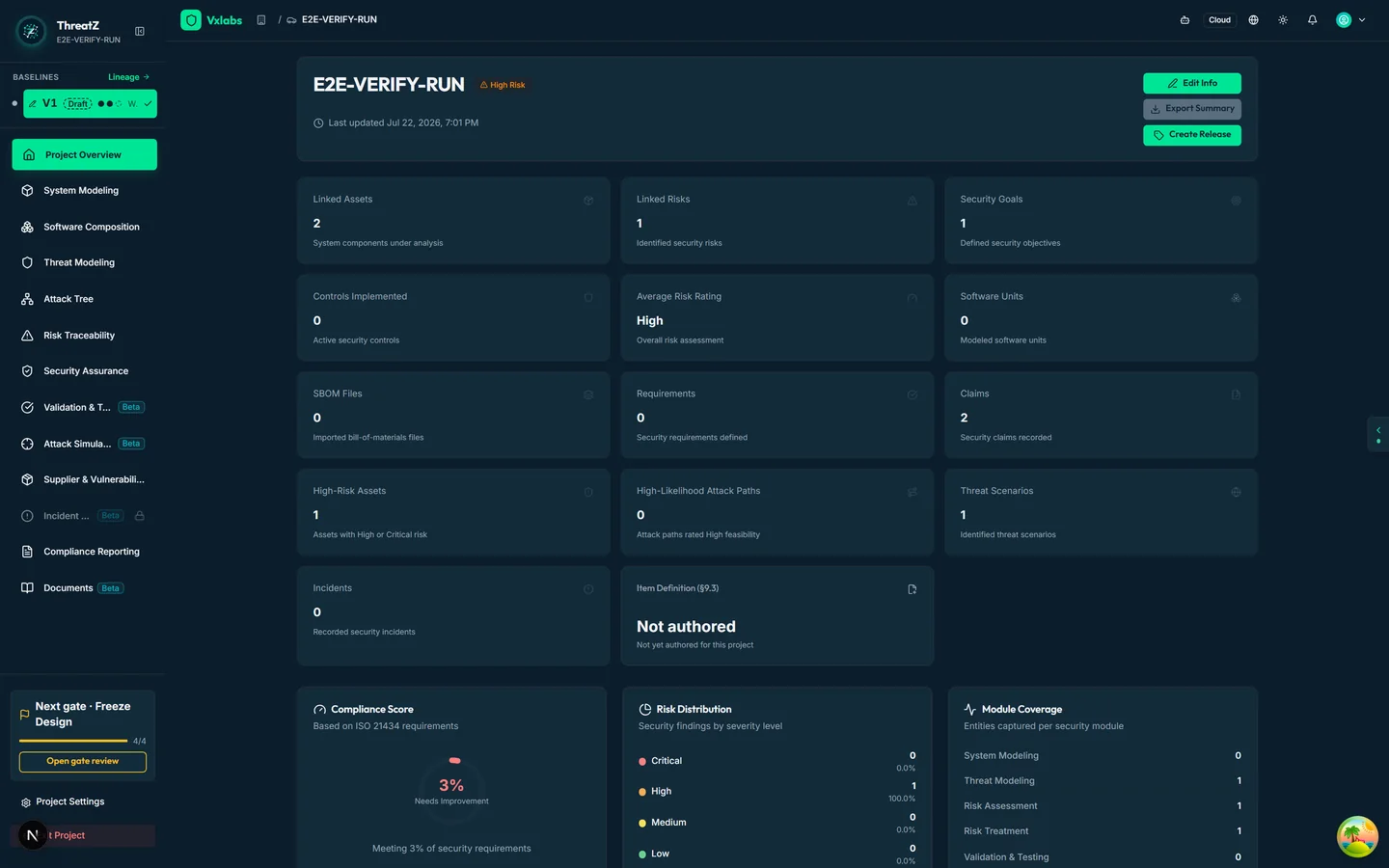This screenshot has height=868, width=1389.
Task: Click the Software Composition boxes icon
Action: pos(27,227)
